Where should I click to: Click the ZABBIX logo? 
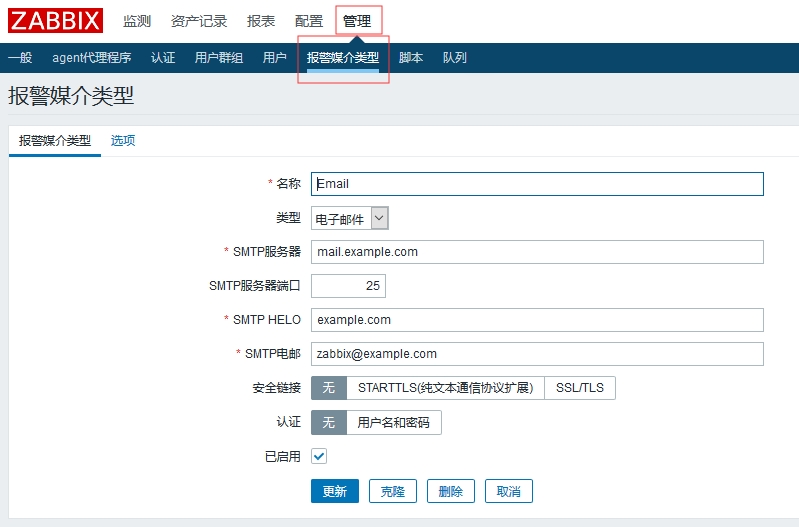[56, 21]
